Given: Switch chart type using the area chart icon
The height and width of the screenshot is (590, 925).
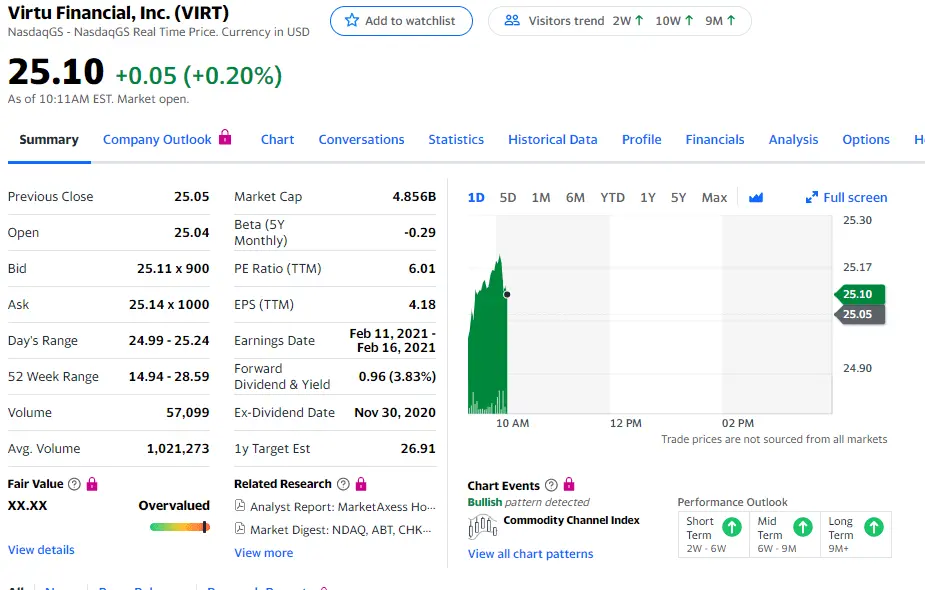Looking at the screenshot, I should 756,198.
